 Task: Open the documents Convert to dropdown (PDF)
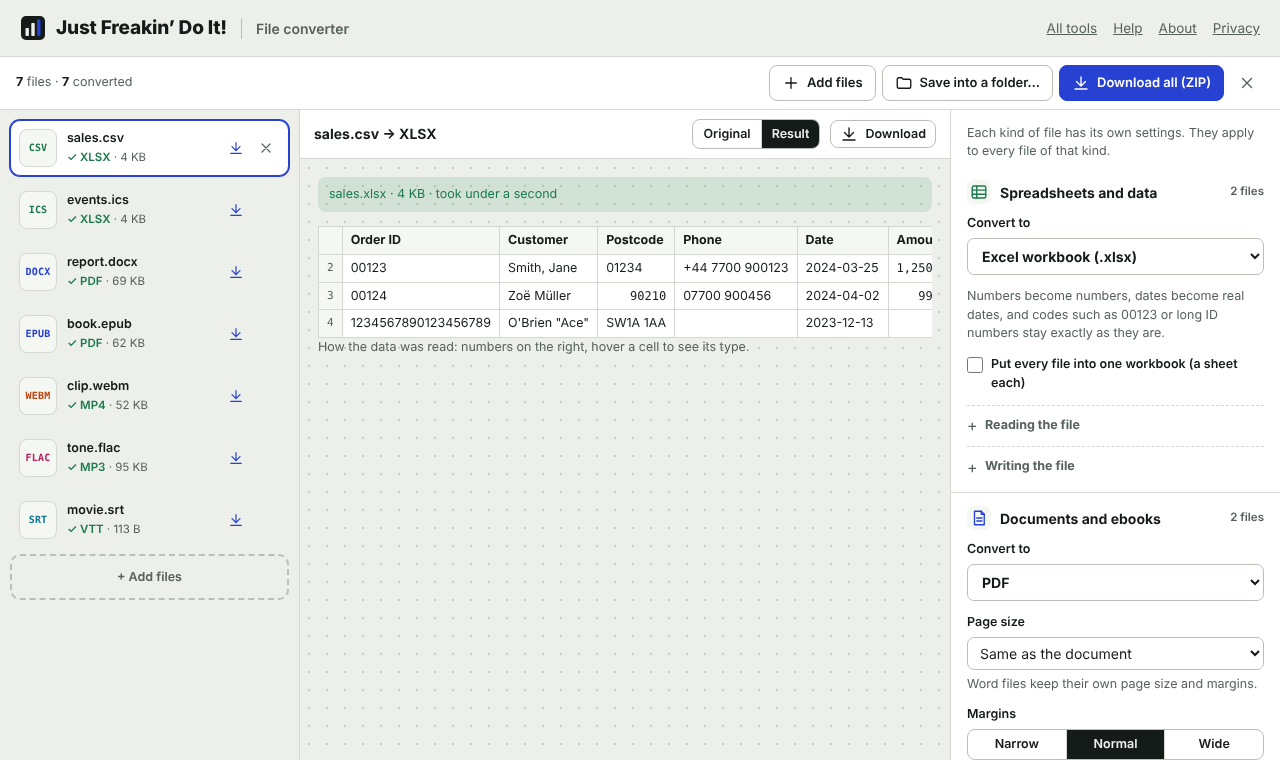click(x=1115, y=583)
